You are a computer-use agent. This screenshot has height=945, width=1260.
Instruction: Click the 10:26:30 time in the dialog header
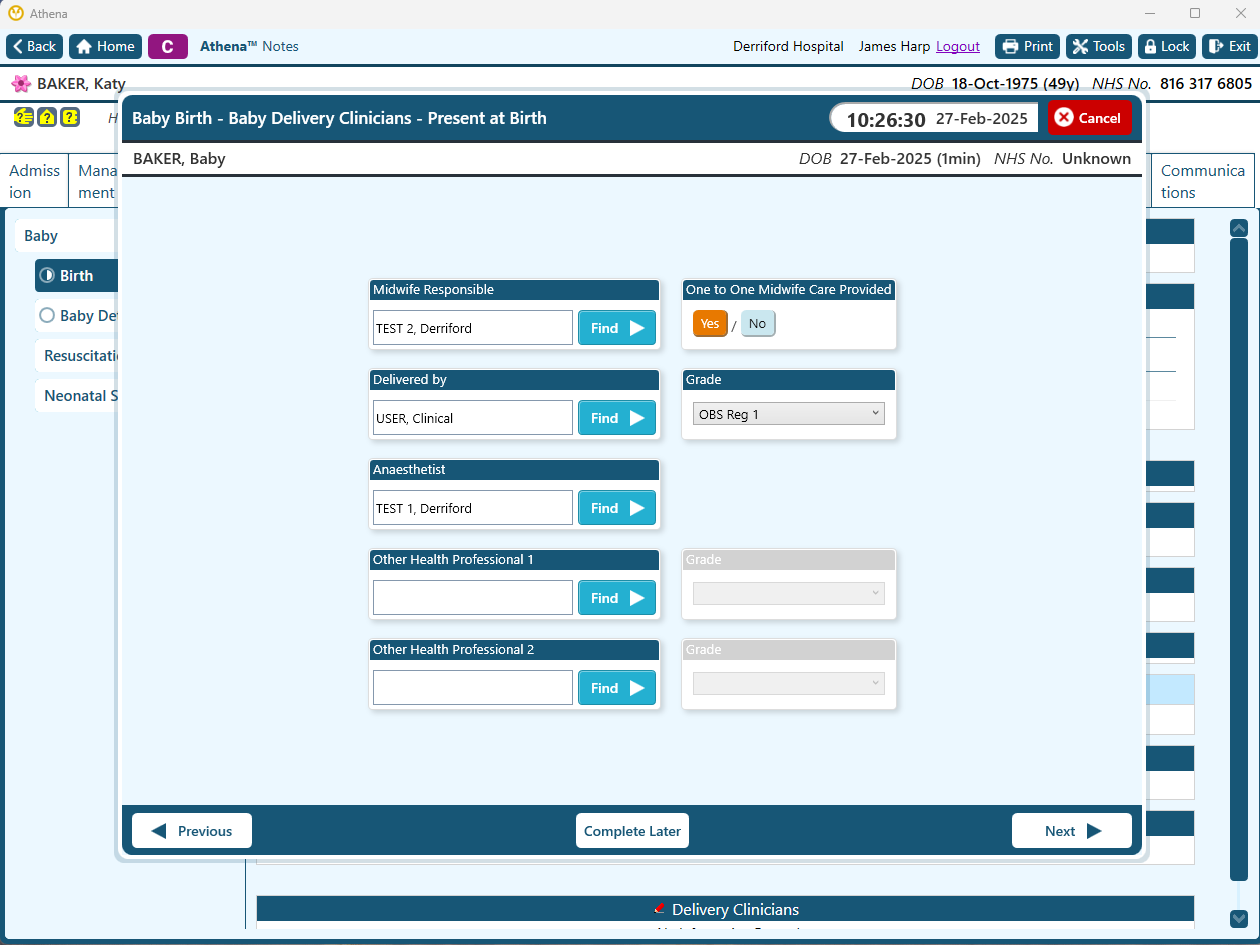pyautogui.click(x=886, y=120)
